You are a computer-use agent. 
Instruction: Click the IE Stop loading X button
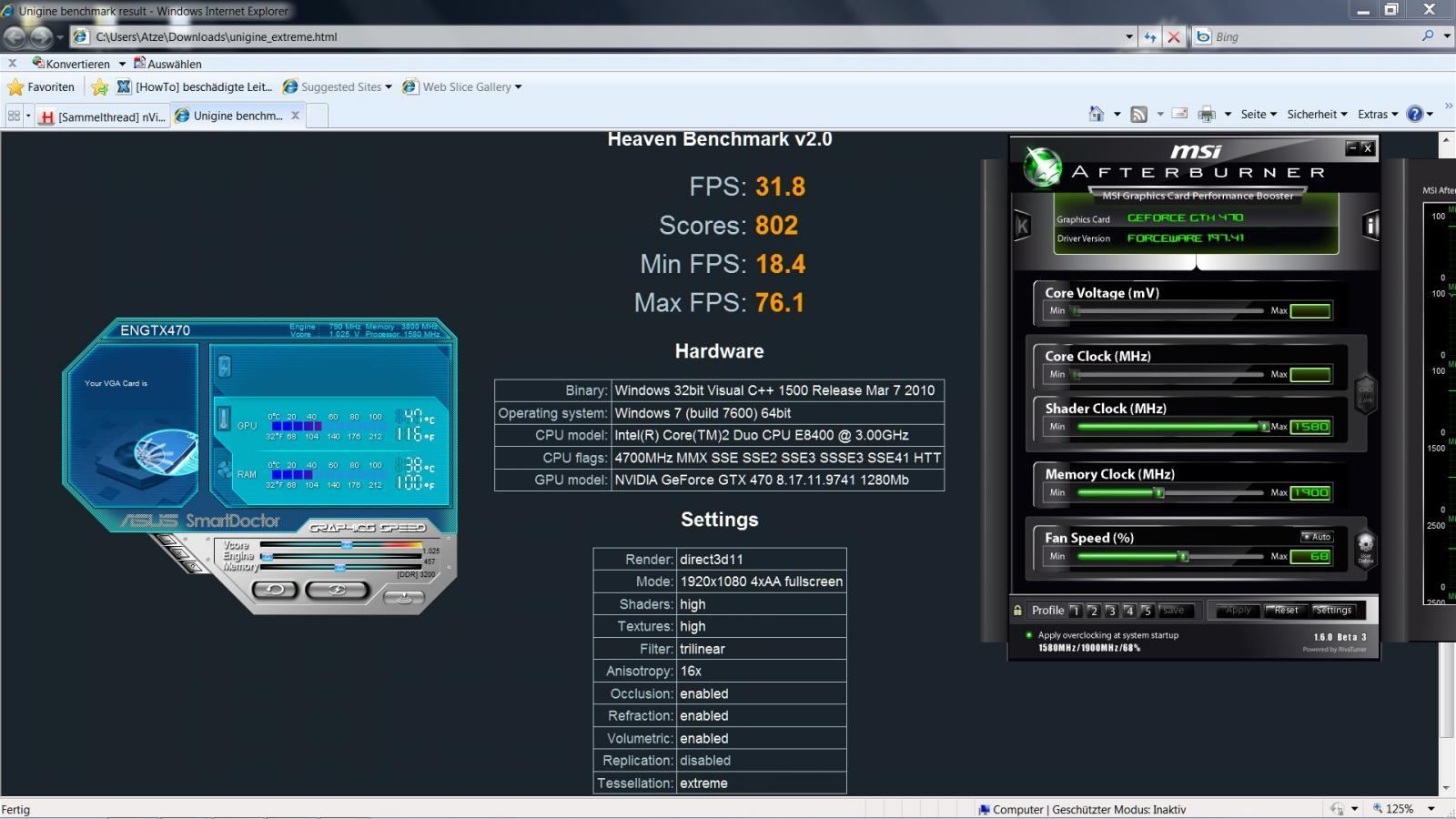coord(1174,36)
